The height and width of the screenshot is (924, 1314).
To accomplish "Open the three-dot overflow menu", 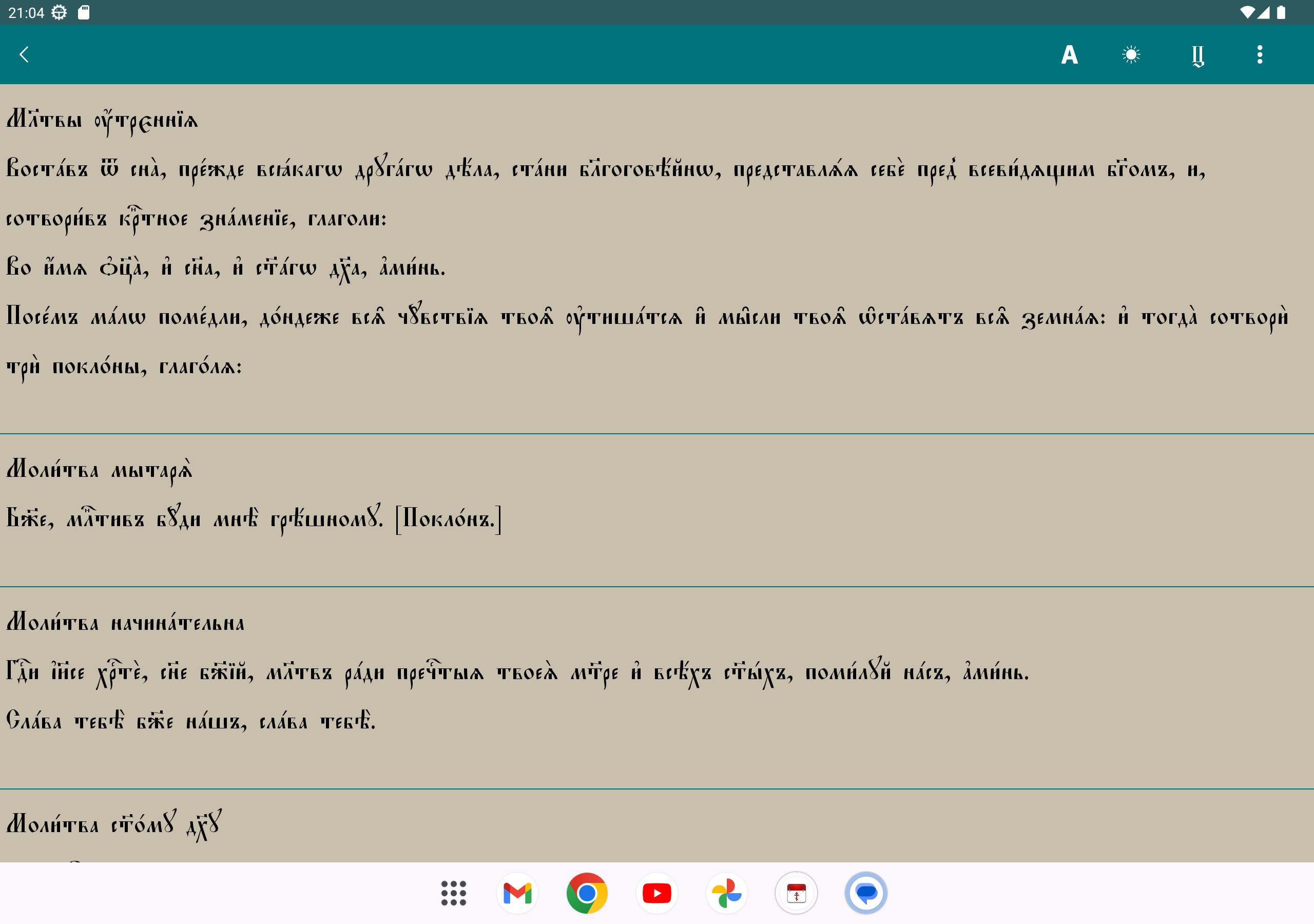I will 1259,55.
